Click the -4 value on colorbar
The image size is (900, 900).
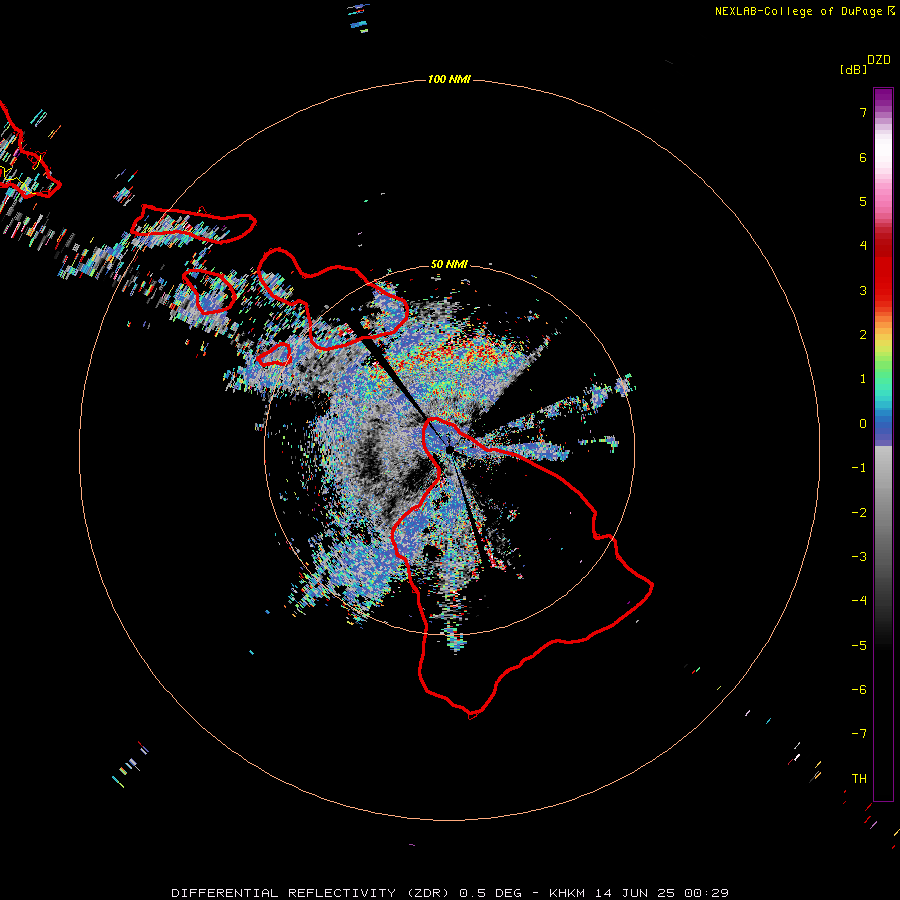(x=859, y=600)
